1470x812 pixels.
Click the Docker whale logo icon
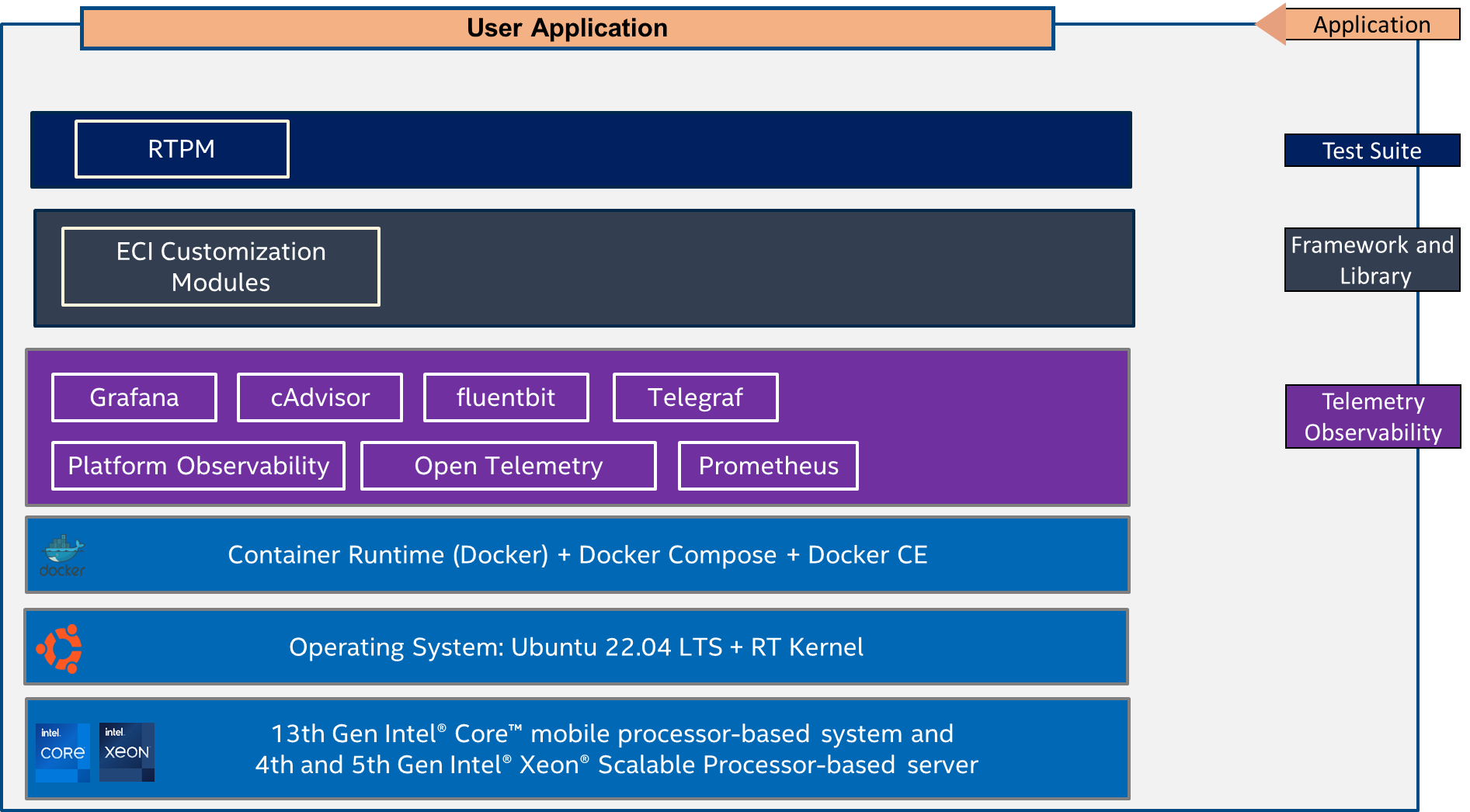coord(63,554)
